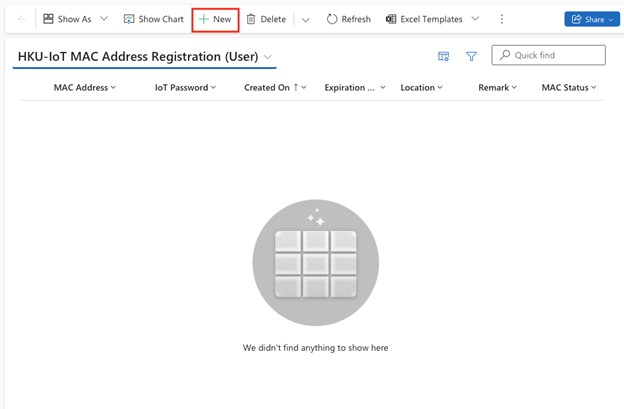Click the blue Share button
The height and width of the screenshot is (409, 624).
pyautogui.click(x=592, y=19)
